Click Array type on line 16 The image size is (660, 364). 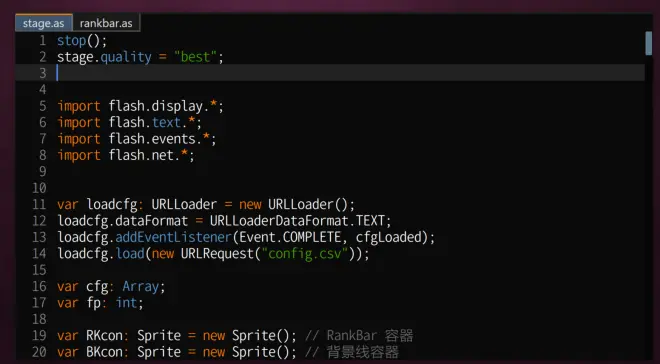pyautogui.click(x=141, y=287)
